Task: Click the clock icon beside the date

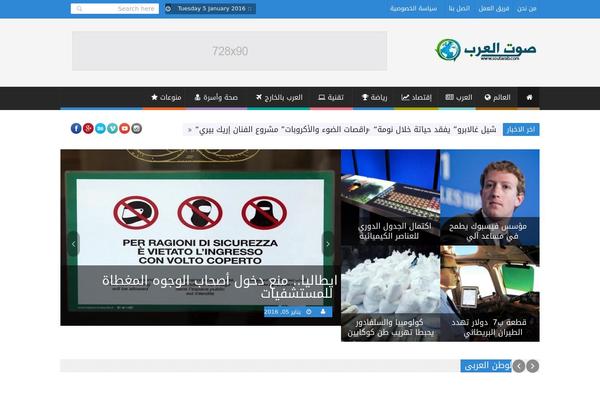Action: (168, 8)
